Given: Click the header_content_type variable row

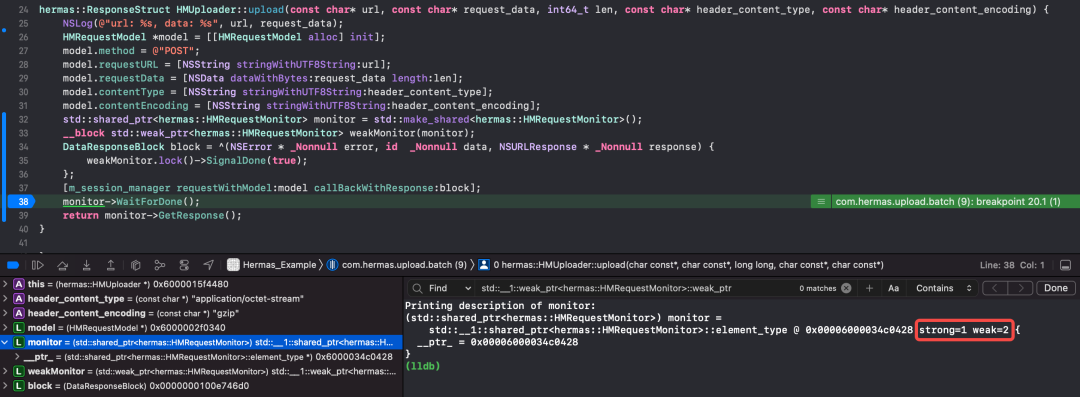Looking at the screenshot, I should pyautogui.click(x=200, y=298).
